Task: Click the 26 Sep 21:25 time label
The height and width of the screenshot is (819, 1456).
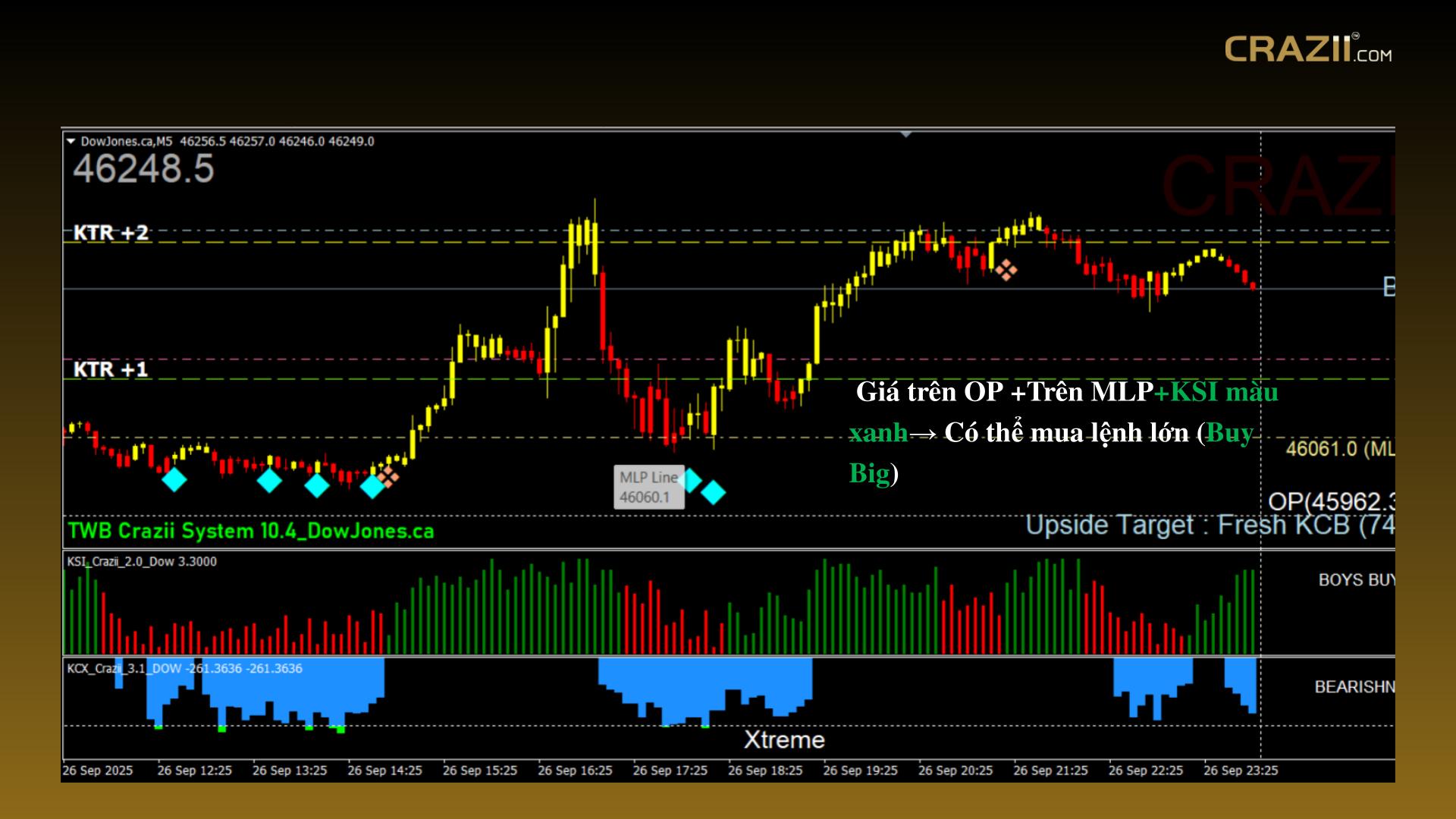Action: 1051,770
